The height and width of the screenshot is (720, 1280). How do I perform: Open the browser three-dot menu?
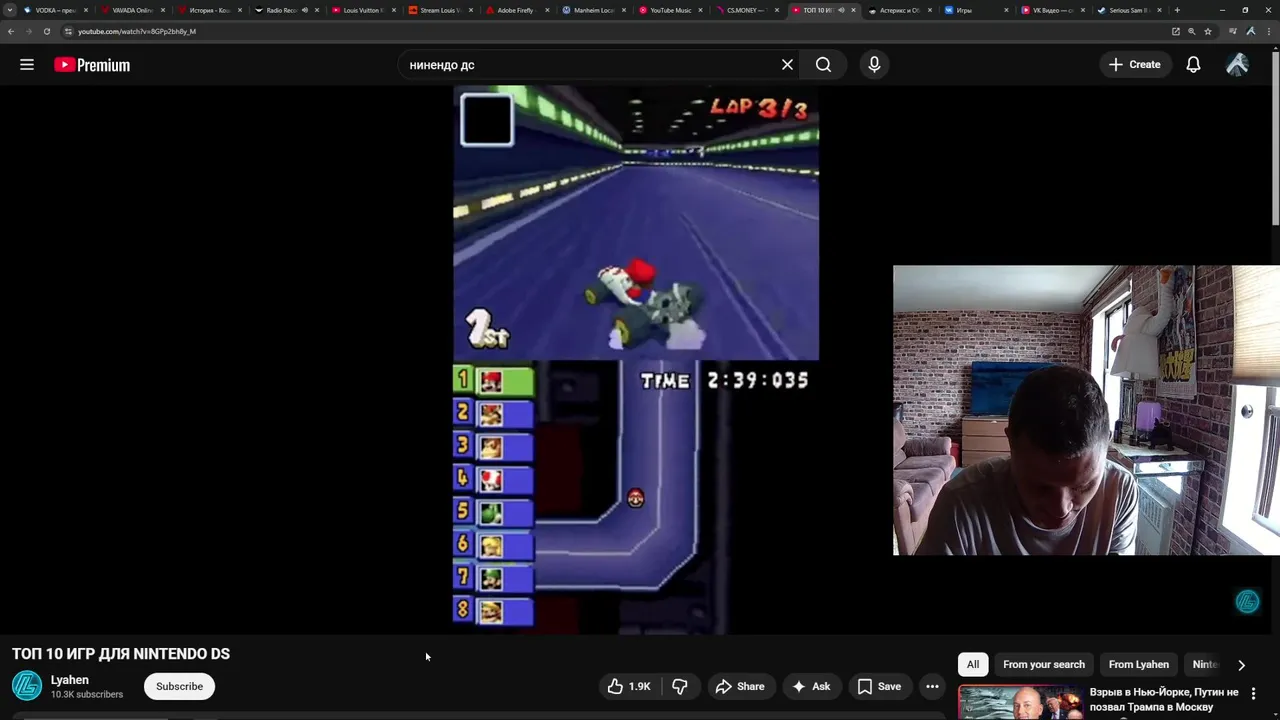pos(1268,31)
